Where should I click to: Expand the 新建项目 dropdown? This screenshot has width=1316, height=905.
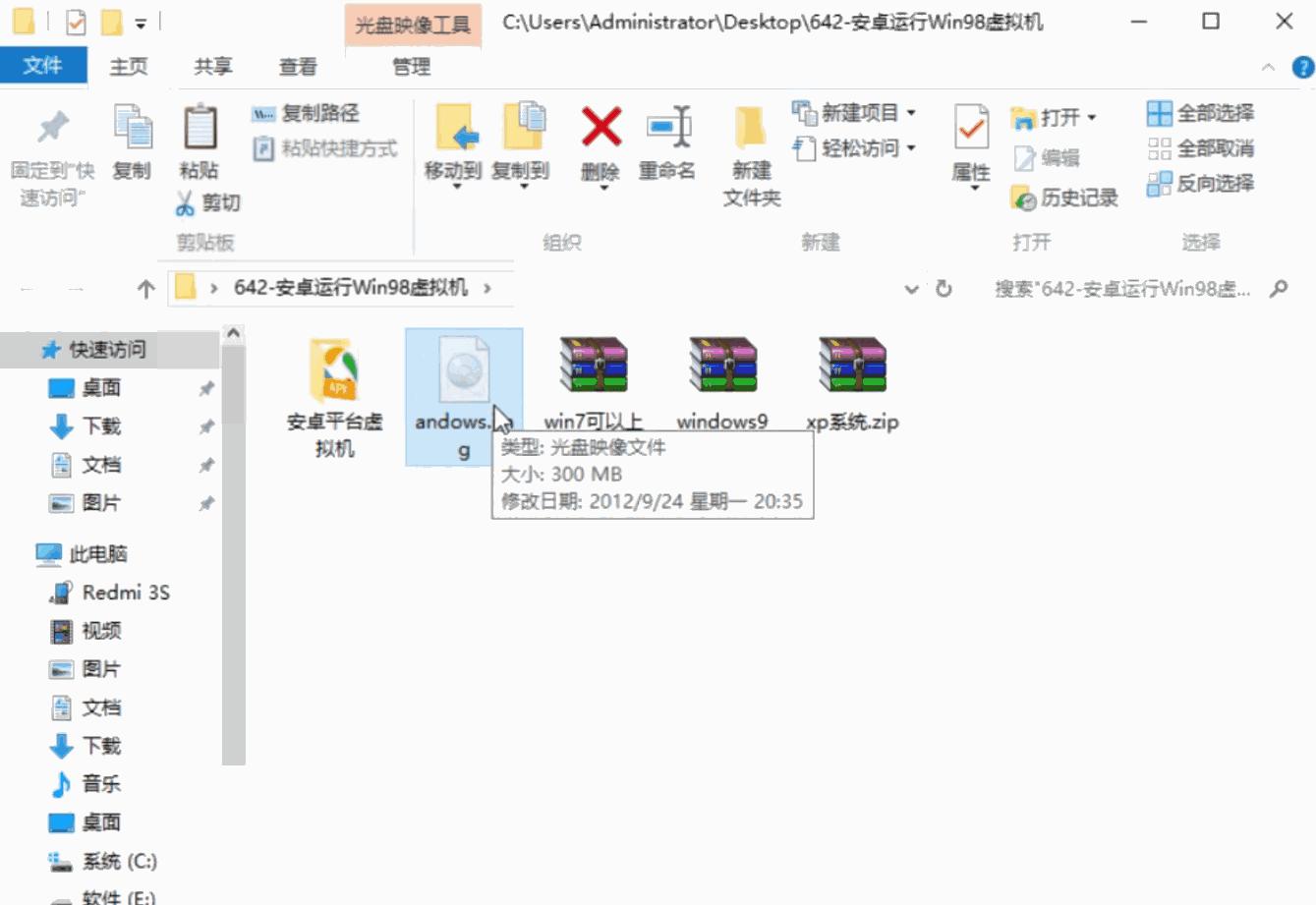coord(909,113)
